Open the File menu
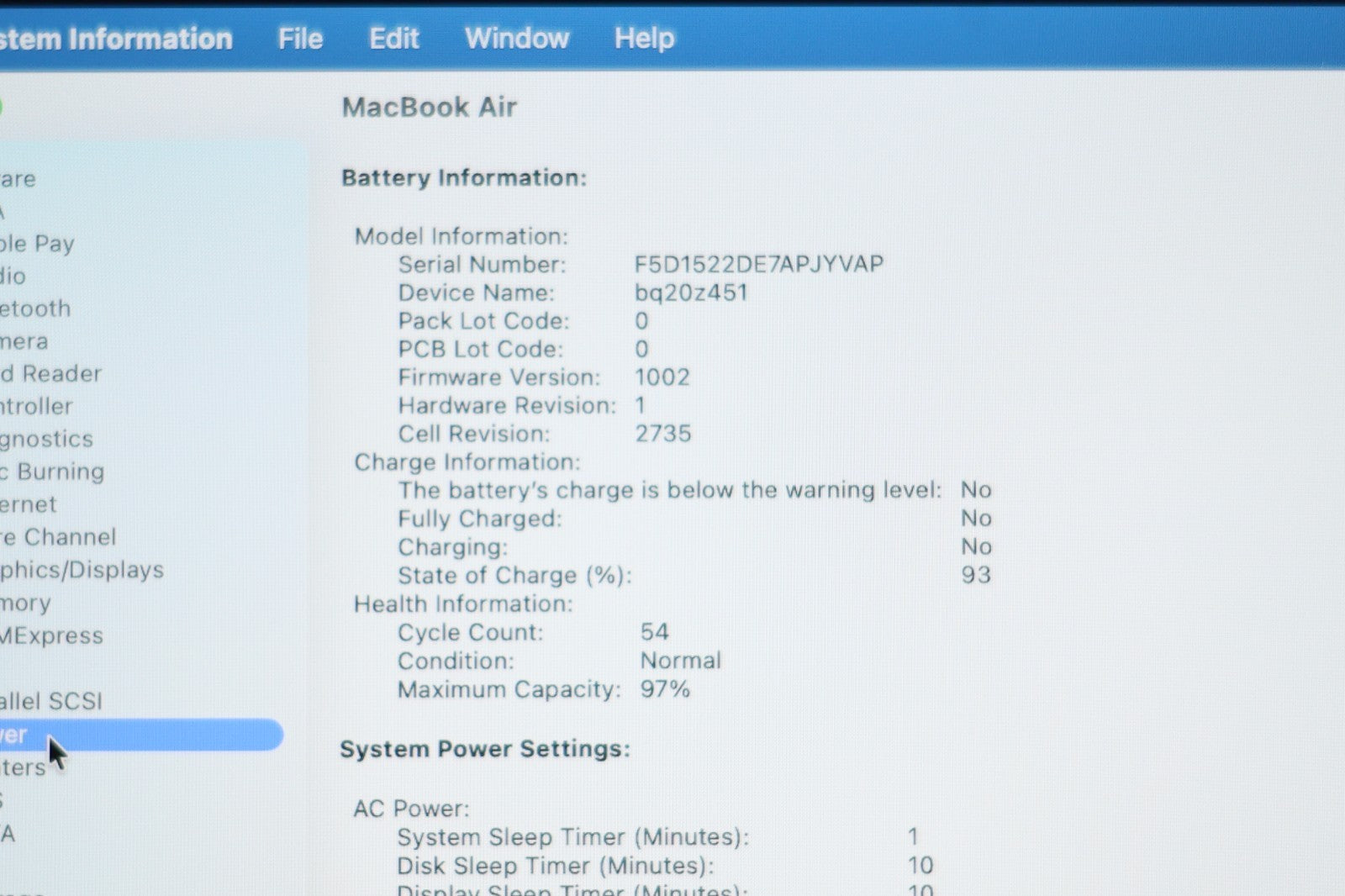 300,39
